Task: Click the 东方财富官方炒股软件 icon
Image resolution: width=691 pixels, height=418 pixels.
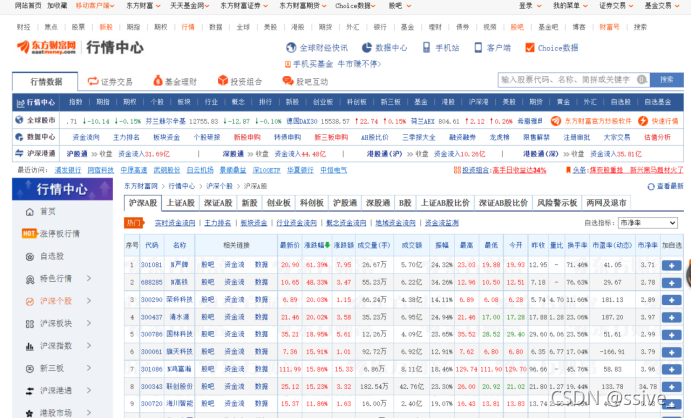Action: [556, 121]
